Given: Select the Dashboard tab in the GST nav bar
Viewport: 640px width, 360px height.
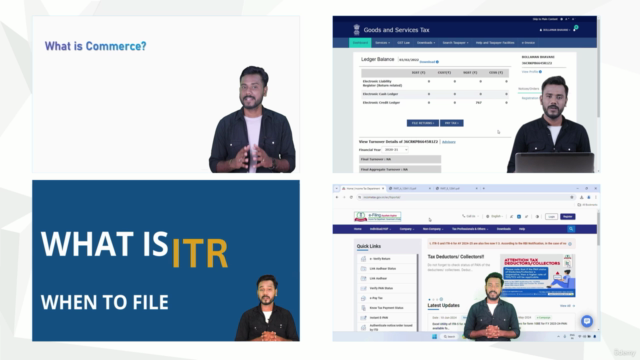Looking at the screenshot, I should coord(360,42).
